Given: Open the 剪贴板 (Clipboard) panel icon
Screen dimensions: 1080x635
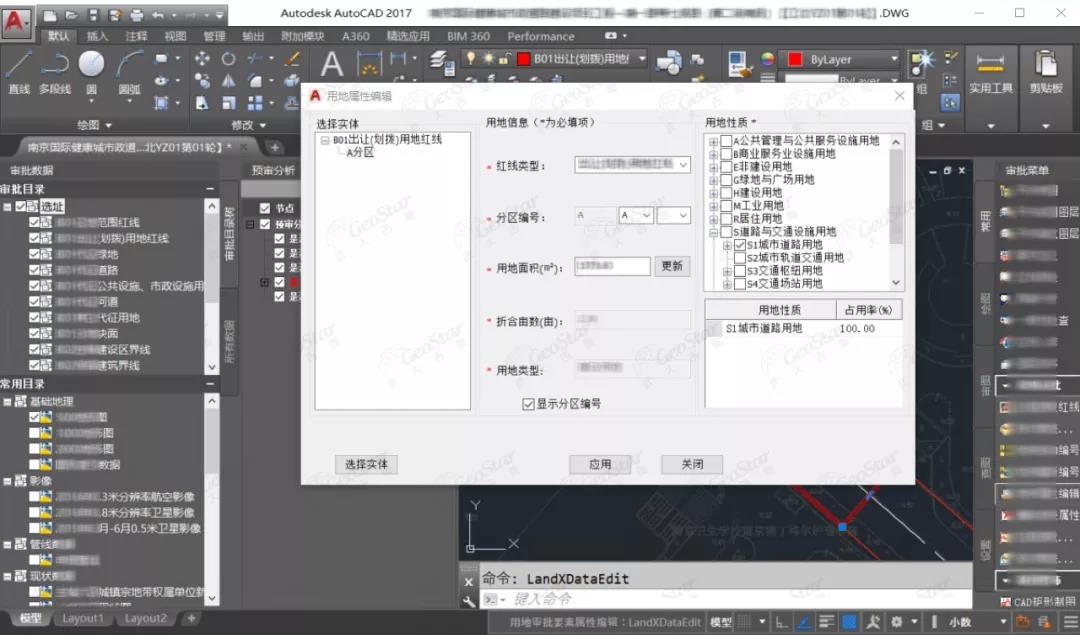Looking at the screenshot, I should click(1046, 70).
